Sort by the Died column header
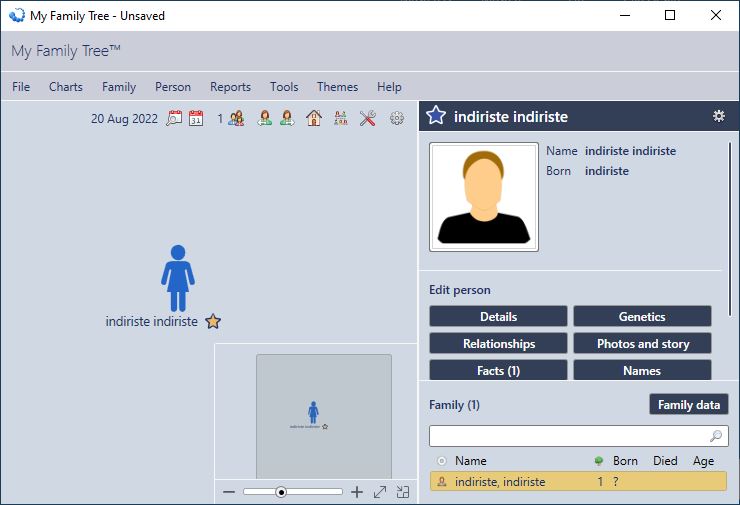 pos(665,461)
